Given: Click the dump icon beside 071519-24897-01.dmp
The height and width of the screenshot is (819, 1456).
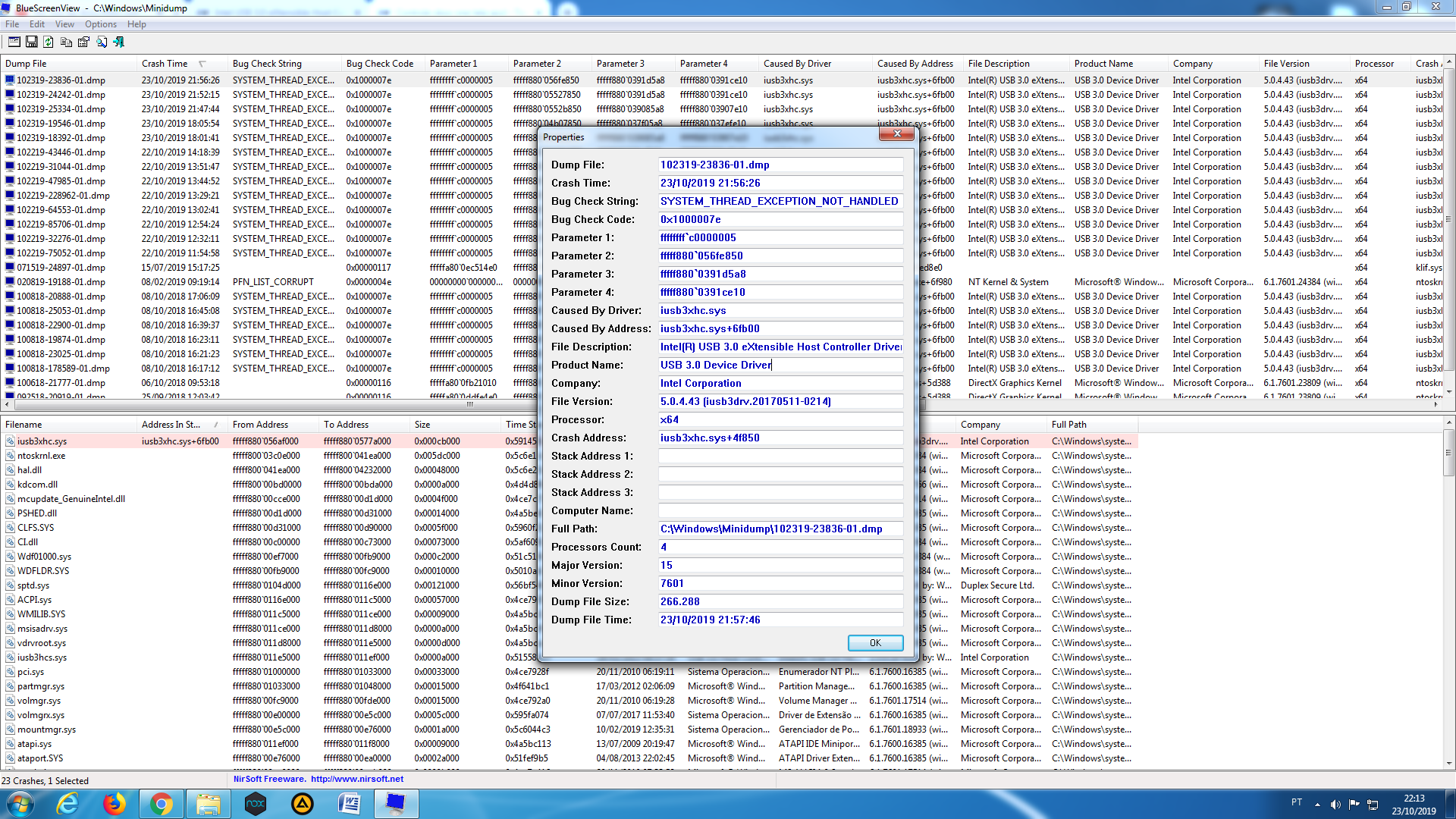Looking at the screenshot, I should [10, 268].
